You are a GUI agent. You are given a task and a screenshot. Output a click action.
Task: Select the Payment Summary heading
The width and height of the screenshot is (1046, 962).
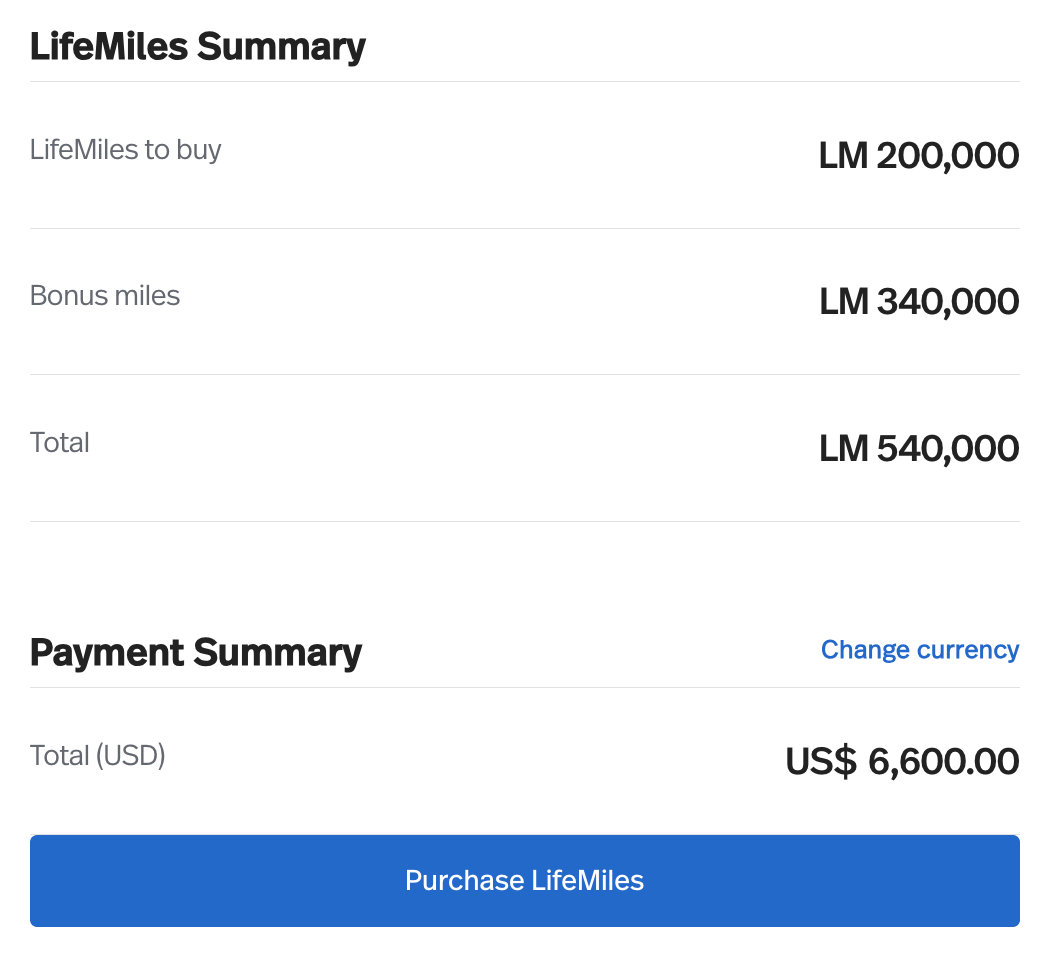tap(196, 652)
